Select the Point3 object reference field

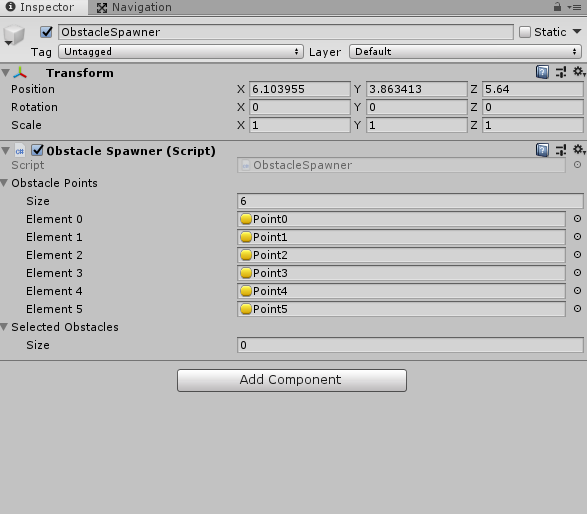[x=401, y=273]
